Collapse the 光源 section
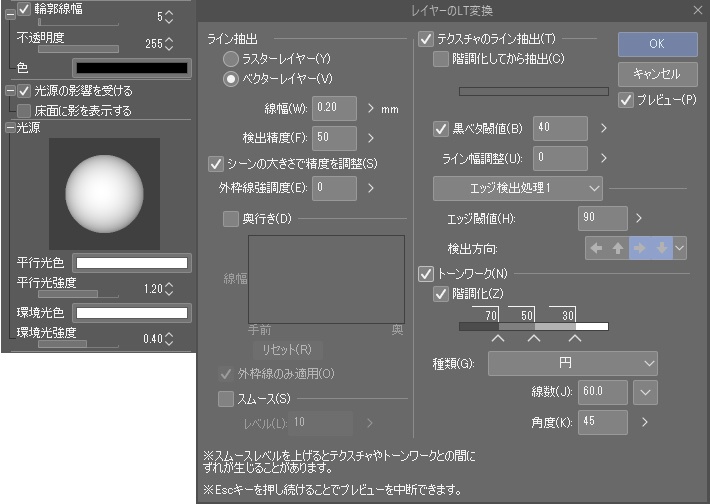The image size is (710, 504). pos(10,128)
